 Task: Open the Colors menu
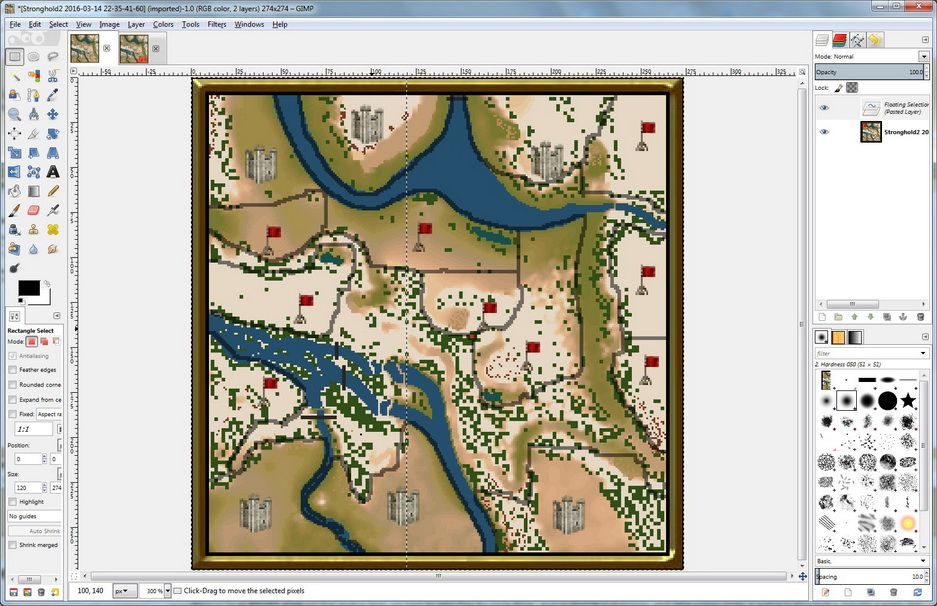tap(163, 24)
